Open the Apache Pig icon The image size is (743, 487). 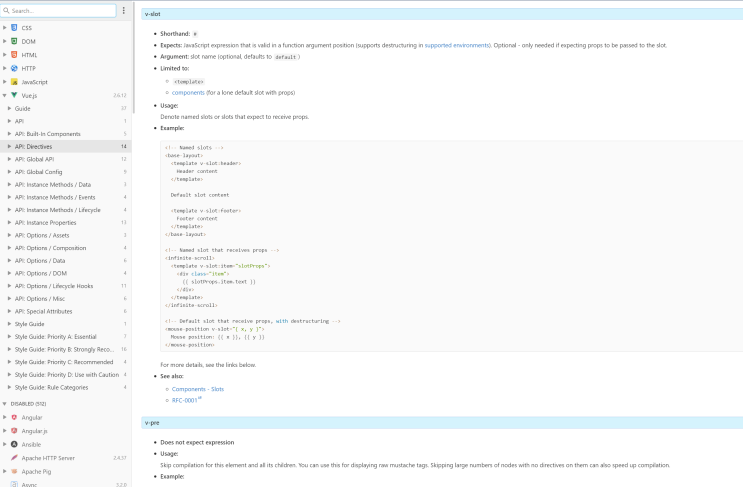click(14, 471)
